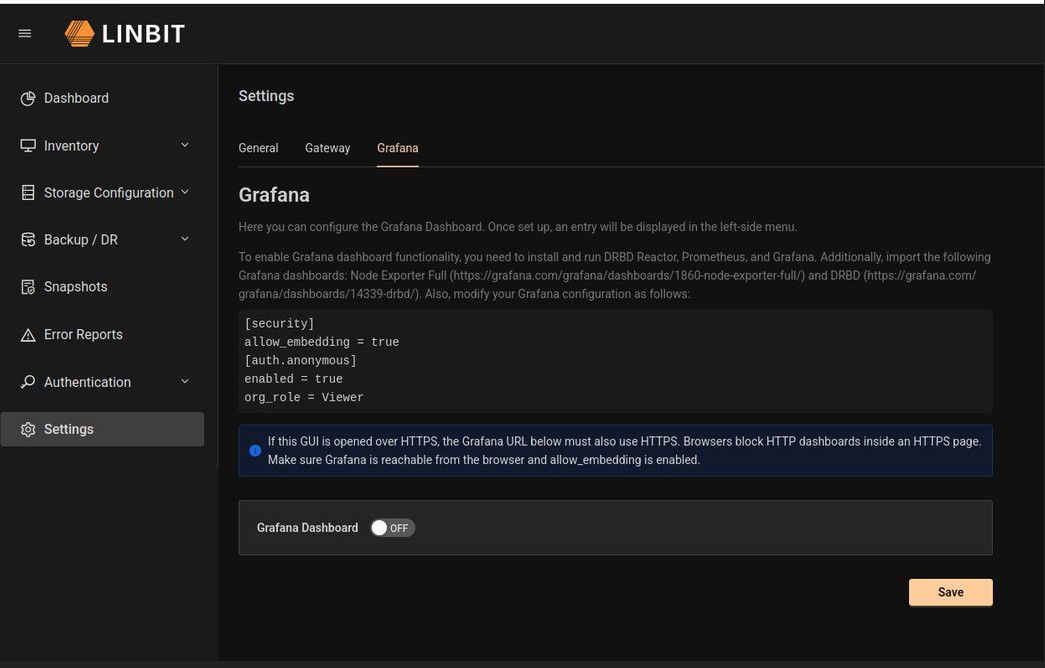Viewport: 1045px width, 668px height.
Task: Expand the Storage Configuration chevron
Action: tap(185, 192)
